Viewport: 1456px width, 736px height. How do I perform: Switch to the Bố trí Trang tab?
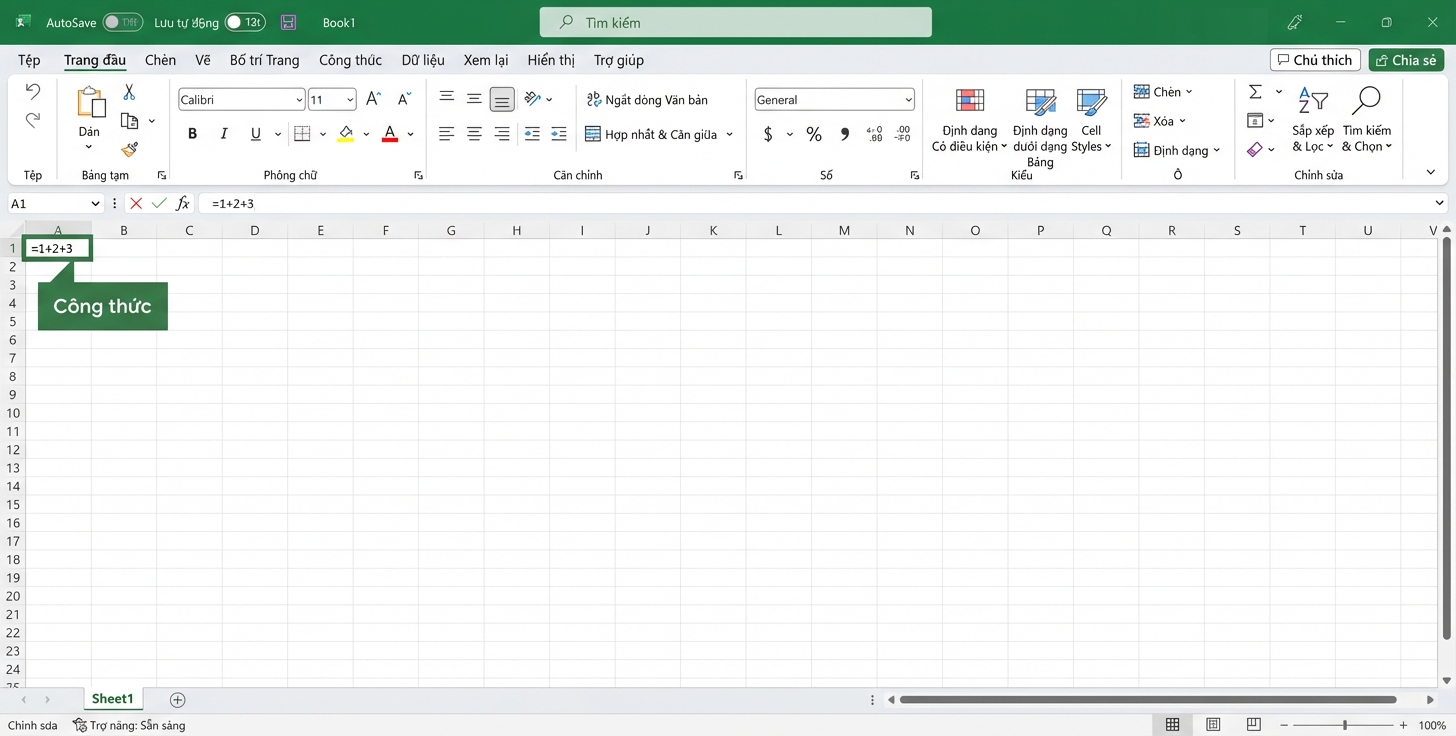pos(264,60)
